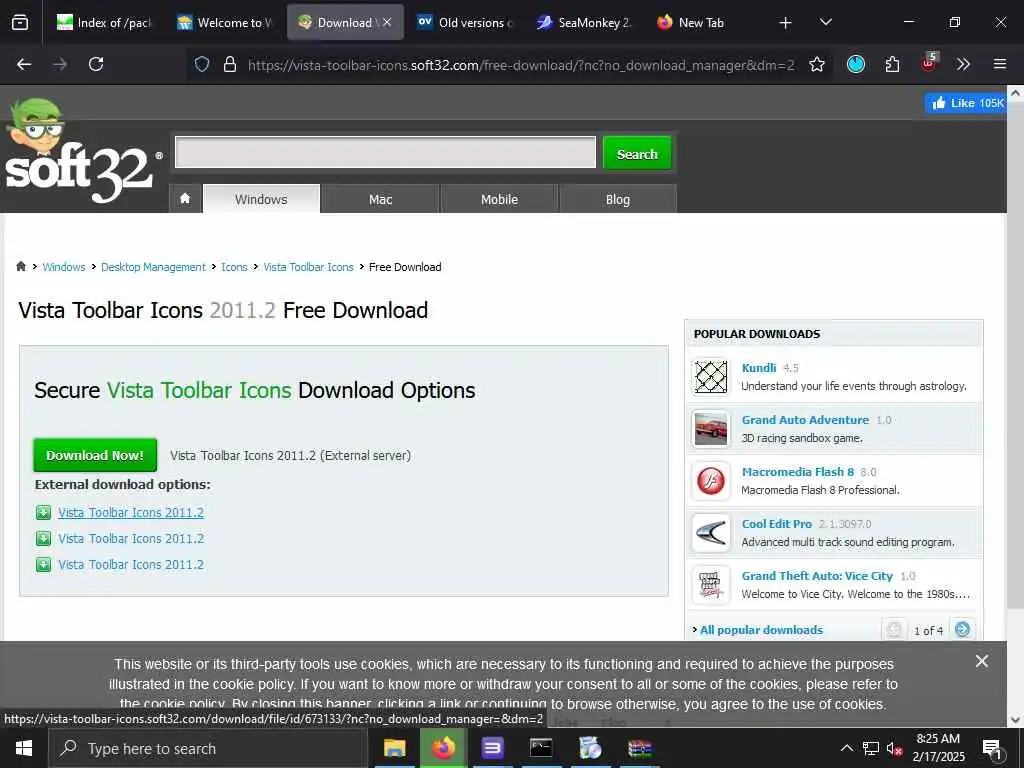Open Macromedia Flash 8 link
The image size is (1024, 768).
click(x=797, y=472)
